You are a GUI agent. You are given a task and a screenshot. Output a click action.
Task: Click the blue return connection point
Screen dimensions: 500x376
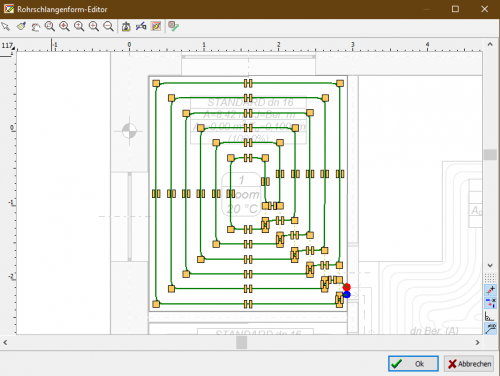click(347, 295)
